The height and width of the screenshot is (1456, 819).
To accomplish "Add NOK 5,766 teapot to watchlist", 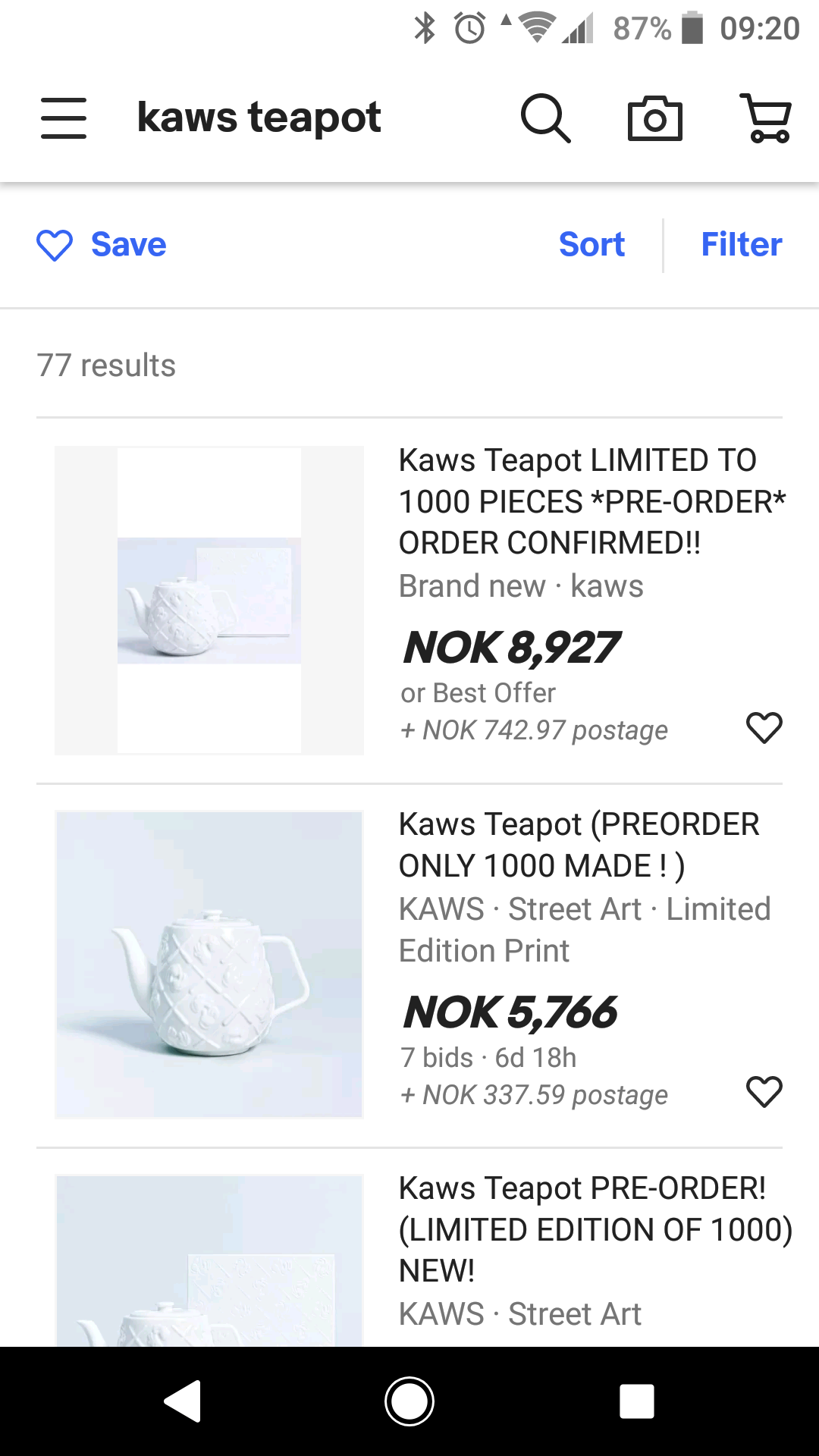I will [764, 1092].
